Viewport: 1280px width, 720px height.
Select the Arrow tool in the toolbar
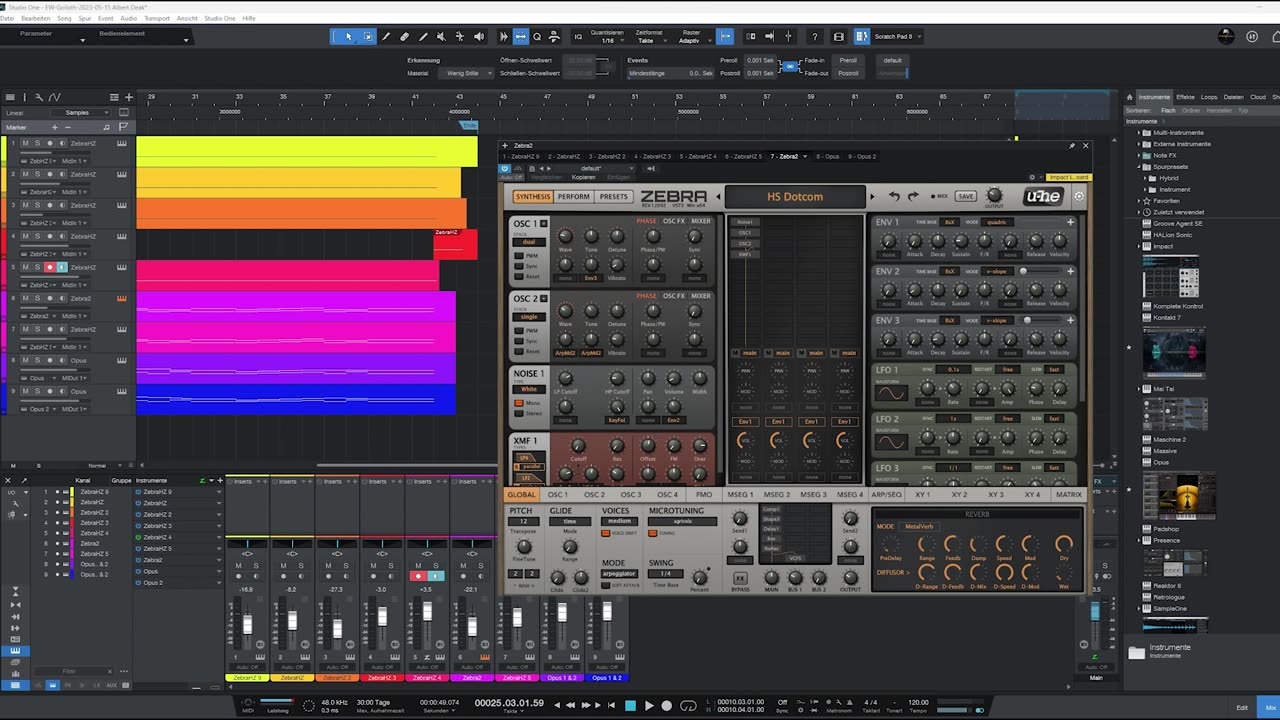pyautogui.click(x=349, y=37)
